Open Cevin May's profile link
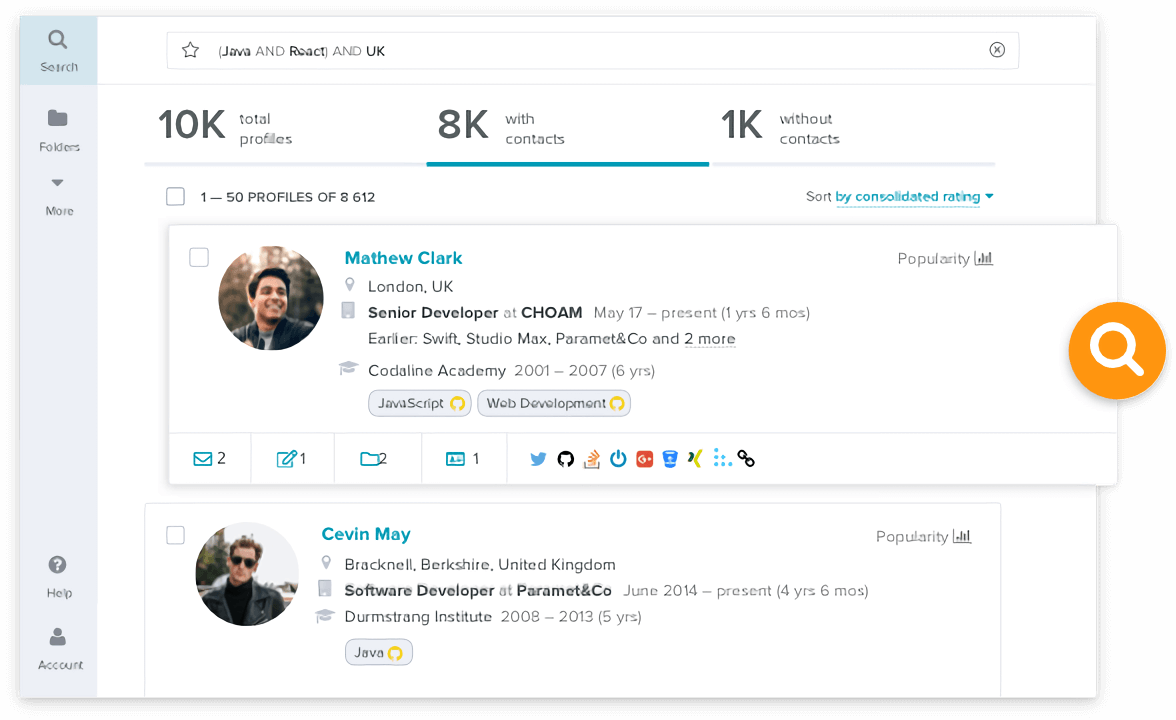Screen dimensions: 1176x720 366,534
